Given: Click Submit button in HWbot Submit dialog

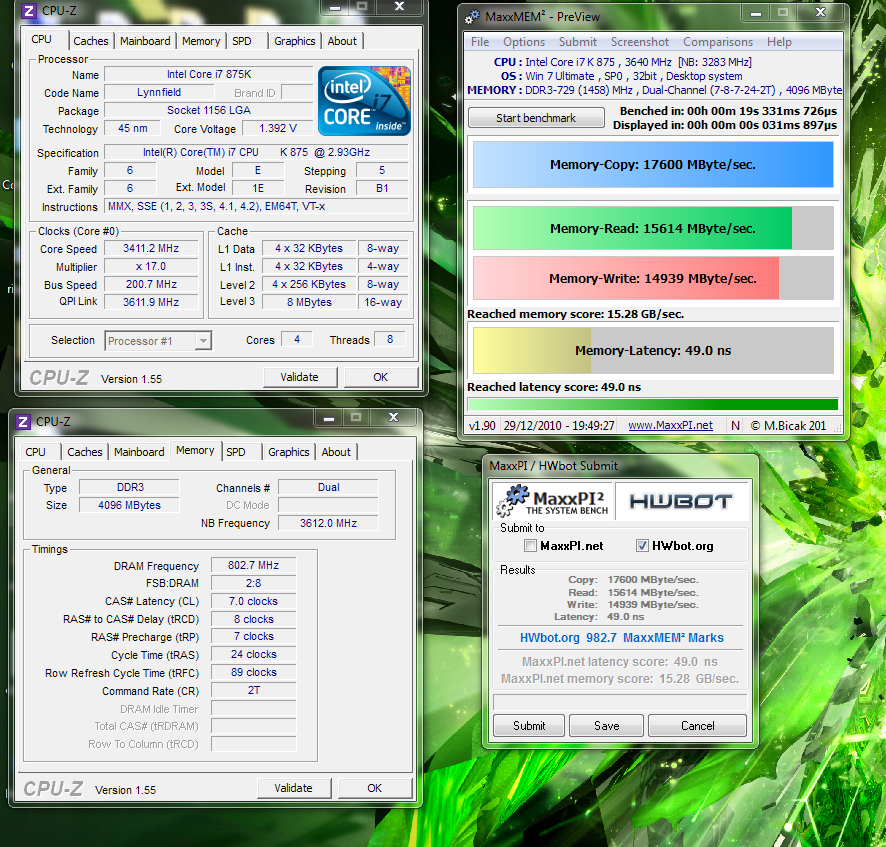Looking at the screenshot, I should click(529, 726).
